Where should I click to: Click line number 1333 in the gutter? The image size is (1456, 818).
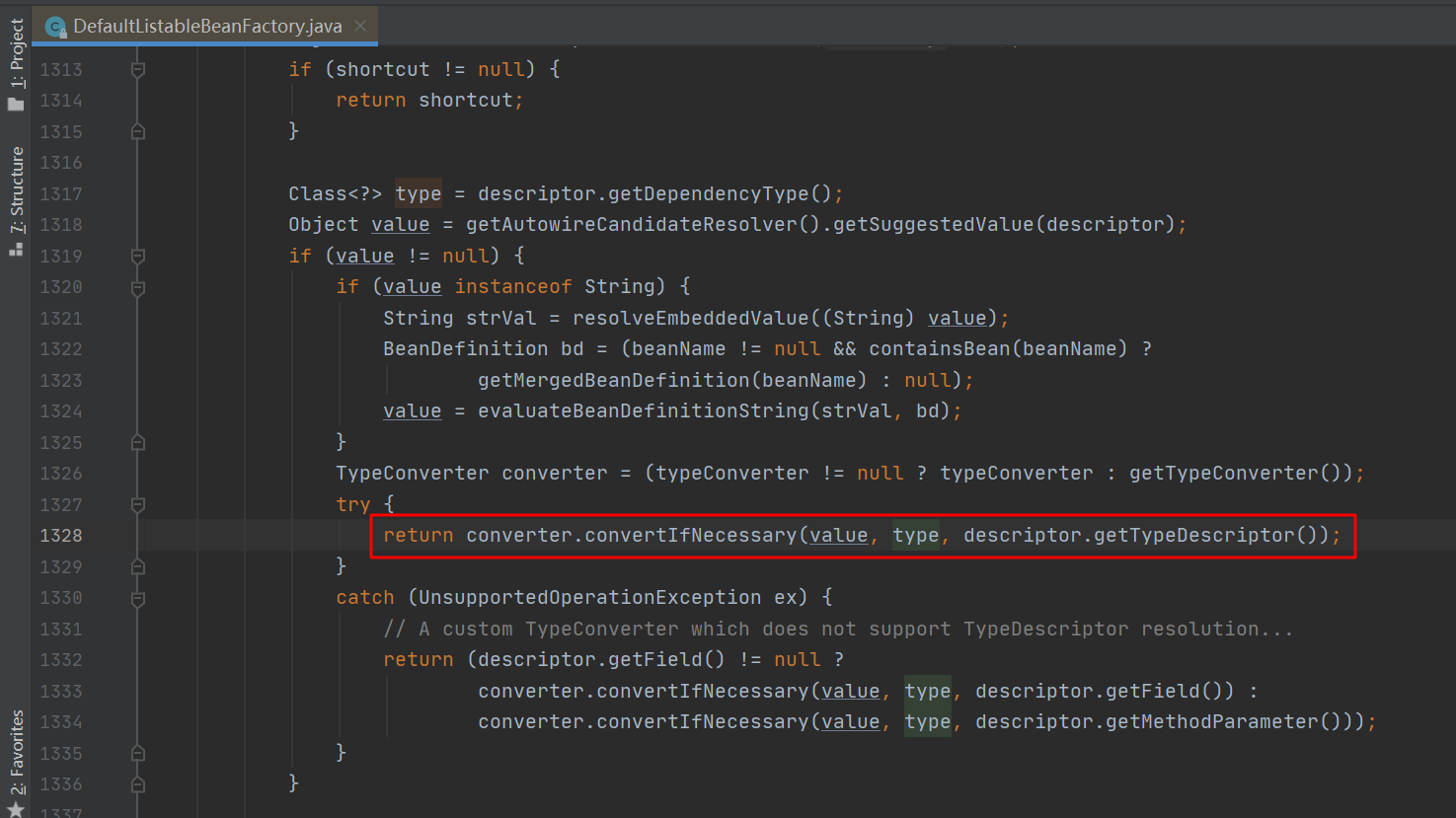tap(61, 691)
